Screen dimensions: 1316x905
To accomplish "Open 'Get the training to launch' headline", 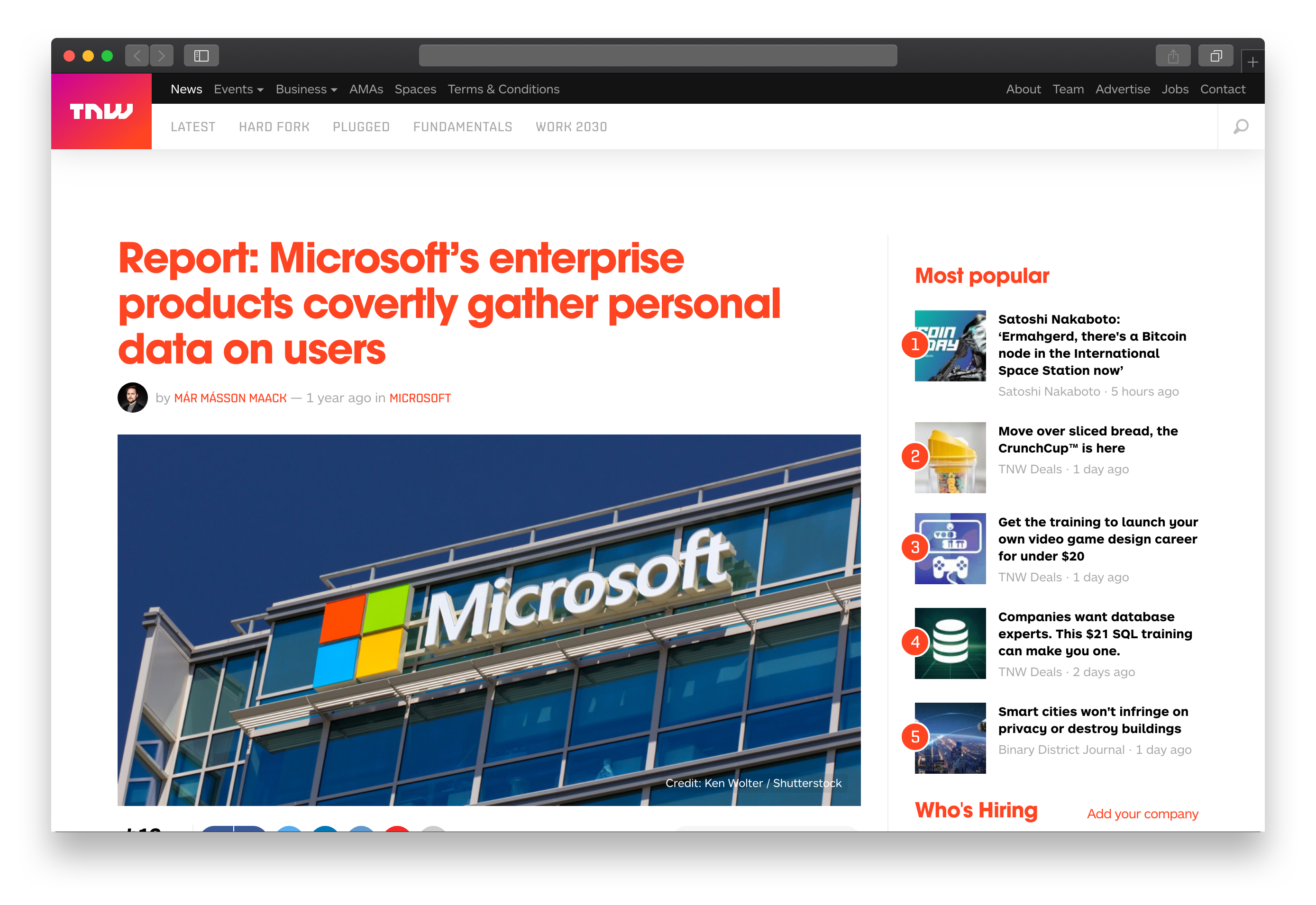I will pyautogui.click(x=1098, y=539).
